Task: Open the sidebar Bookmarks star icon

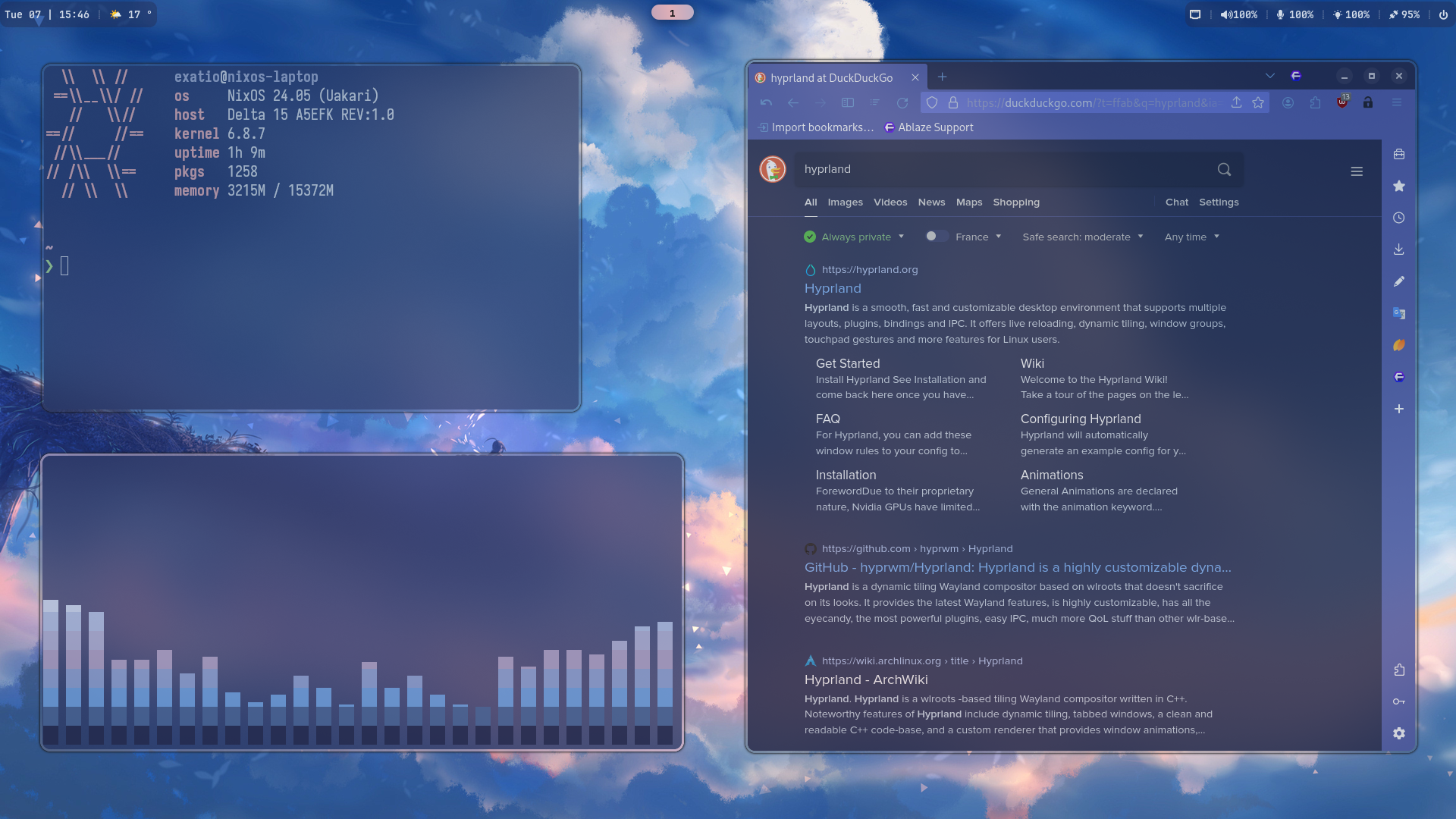Action: 1398,186
